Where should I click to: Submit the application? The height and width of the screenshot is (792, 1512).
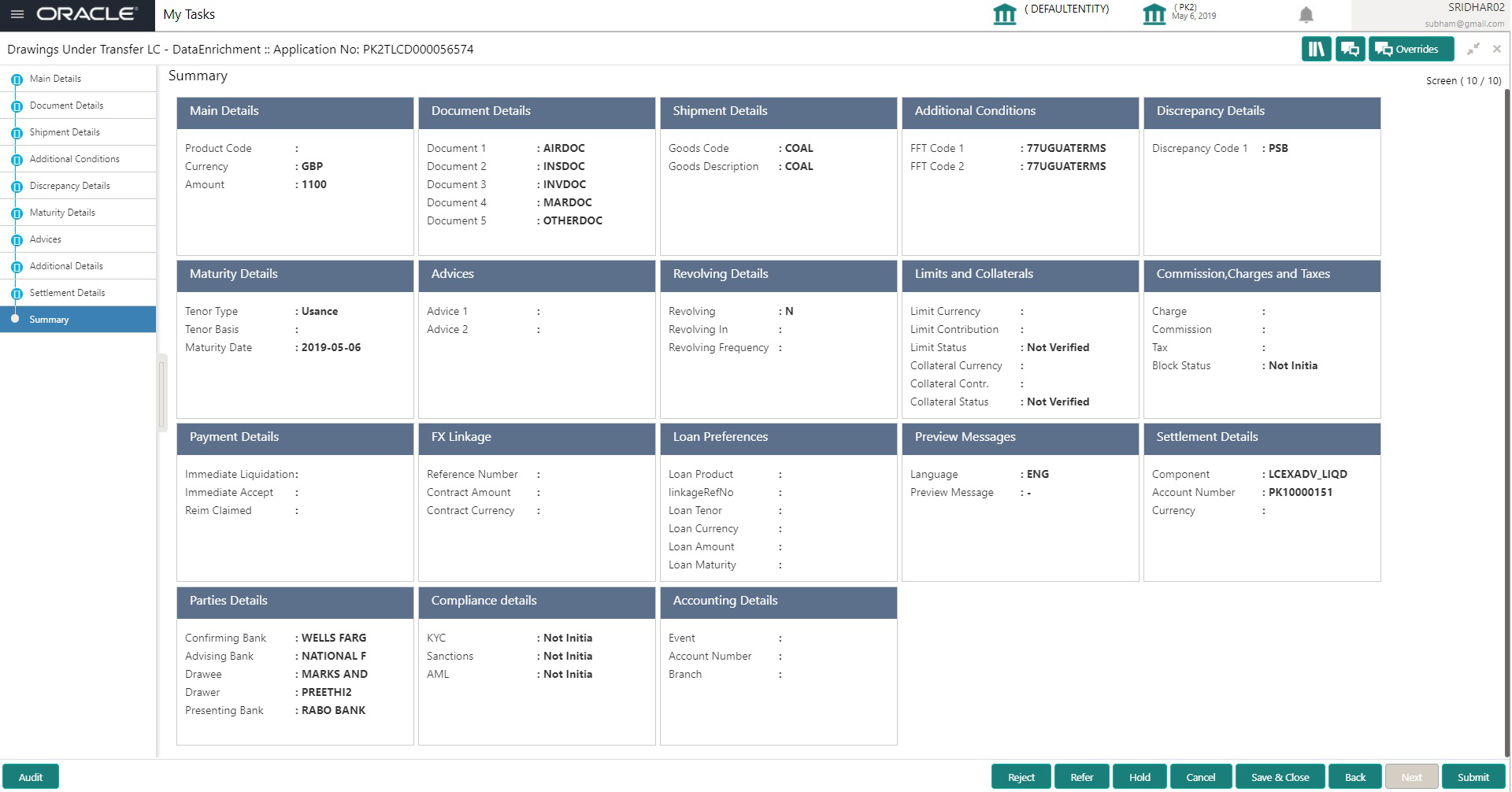(1473, 777)
